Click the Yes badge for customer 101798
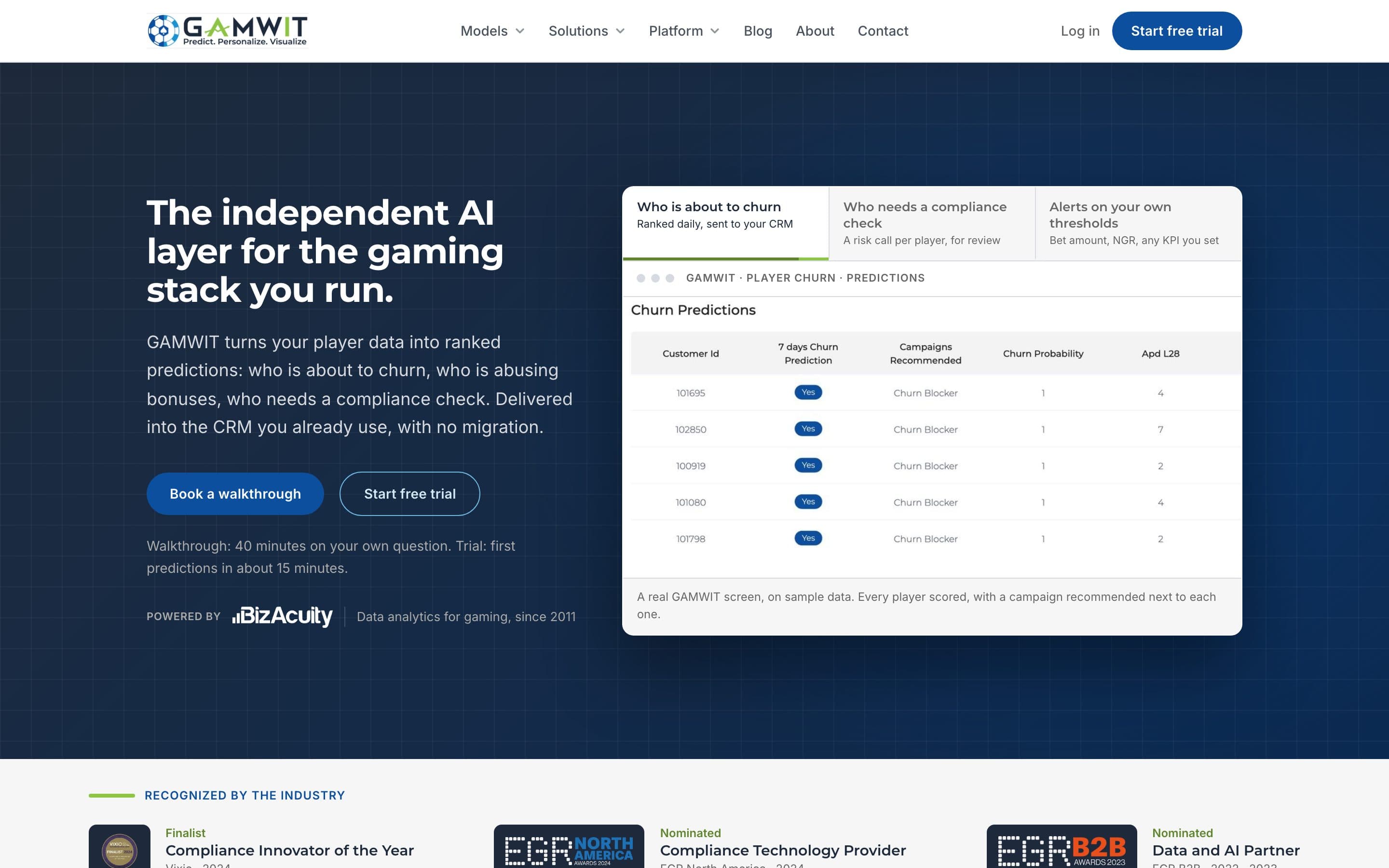Screen dimensions: 1389x868 pyautogui.click(x=808, y=538)
